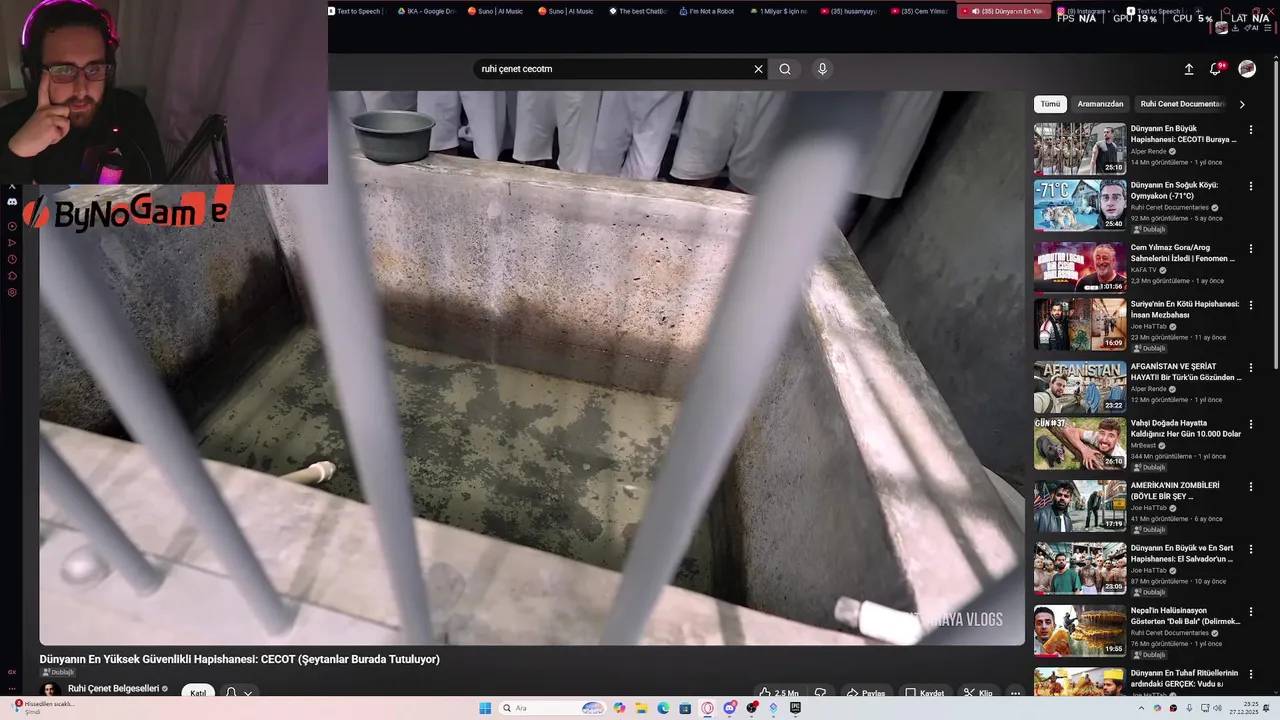The width and height of the screenshot is (1280, 720).
Task: Open thumbnail of CECOT Buraya video
Action: tap(1080, 149)
